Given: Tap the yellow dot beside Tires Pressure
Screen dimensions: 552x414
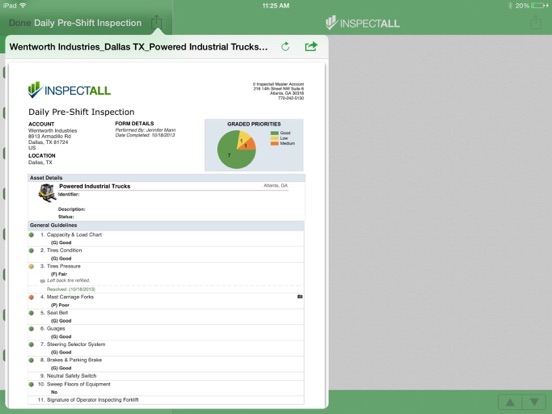Looking at the screenshot, I should pyautogui.click(x=31, y=266).
